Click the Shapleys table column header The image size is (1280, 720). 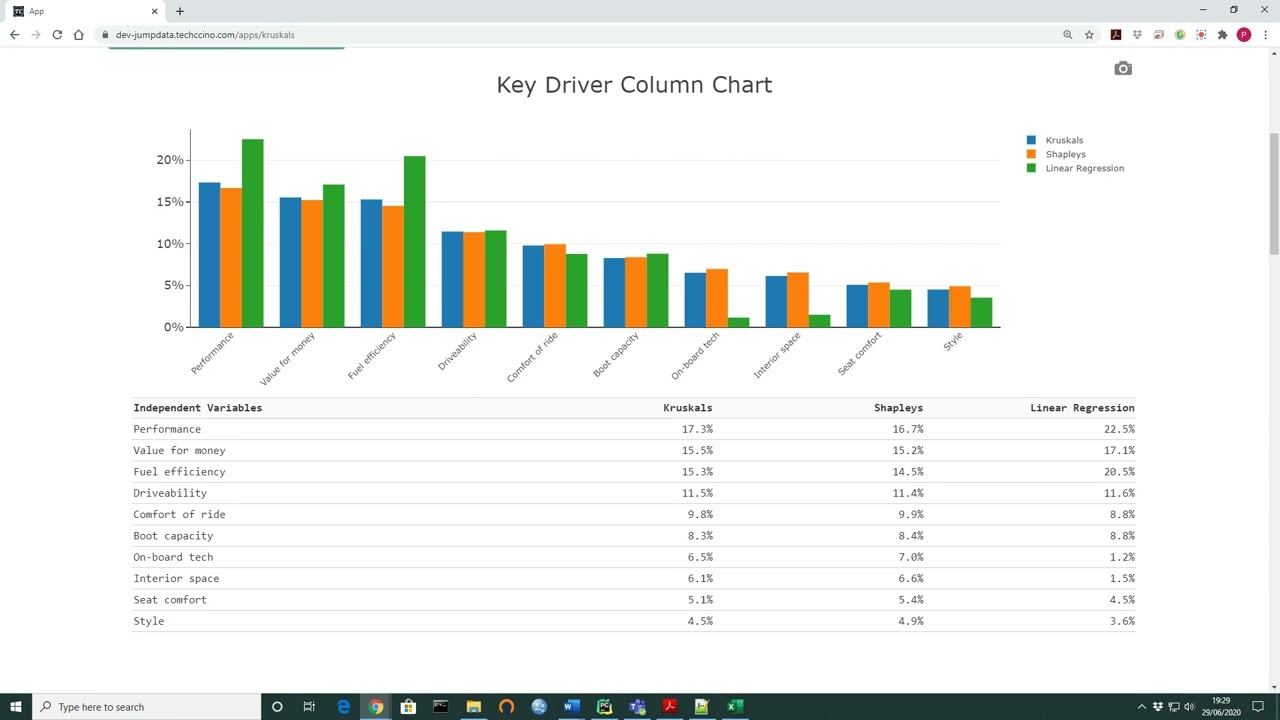tap(898, 408)
